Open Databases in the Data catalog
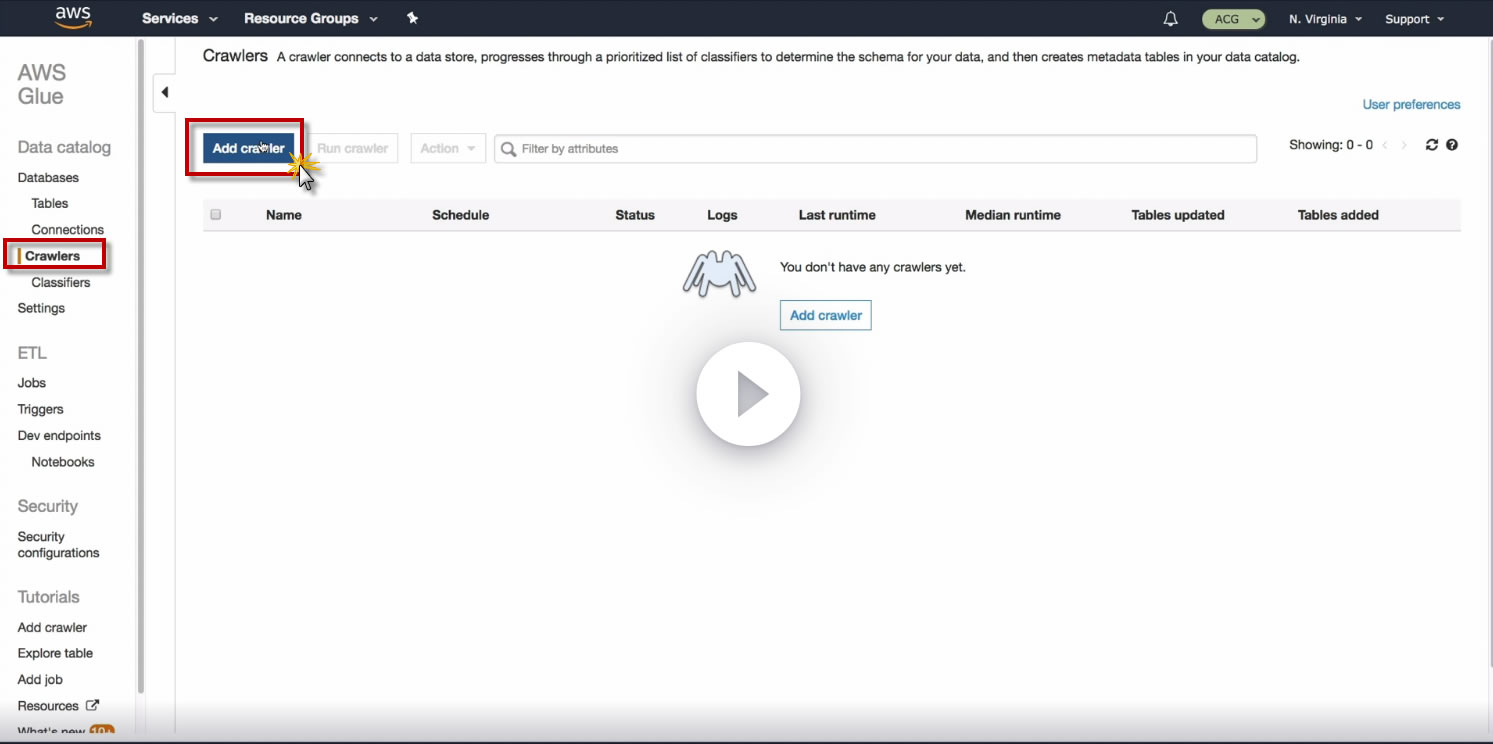1493x744 pixels. [x=48, y=178]
